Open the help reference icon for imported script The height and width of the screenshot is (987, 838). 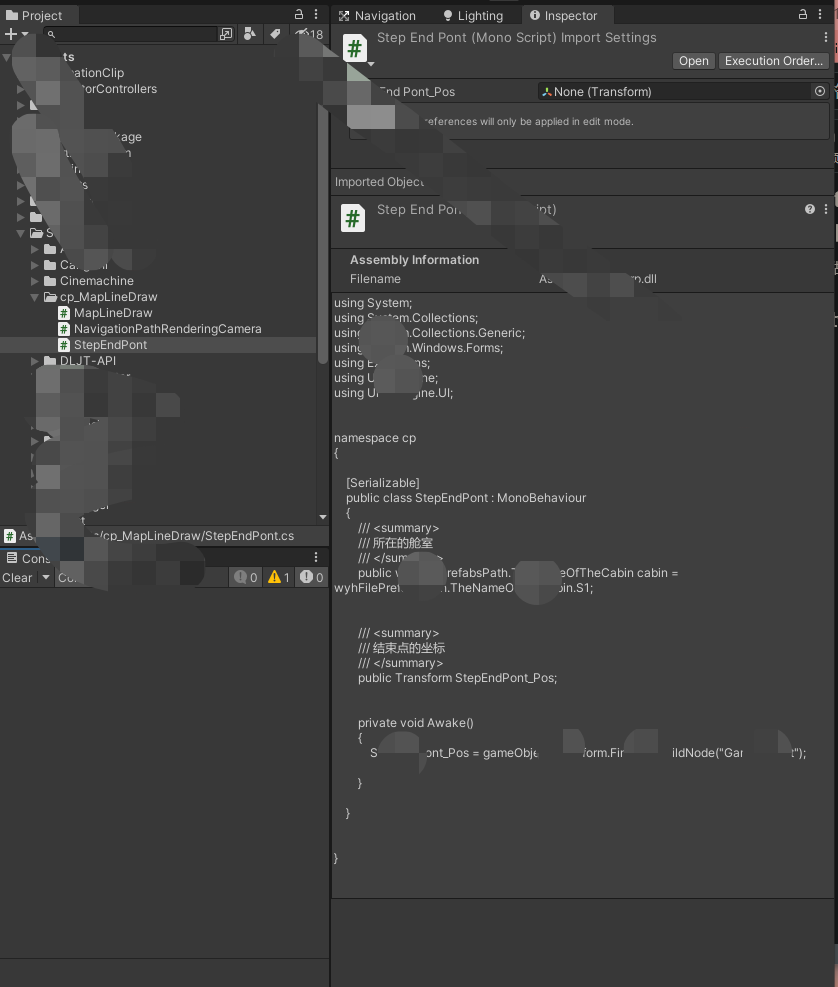pyautogui.click(x=810, y=209)
